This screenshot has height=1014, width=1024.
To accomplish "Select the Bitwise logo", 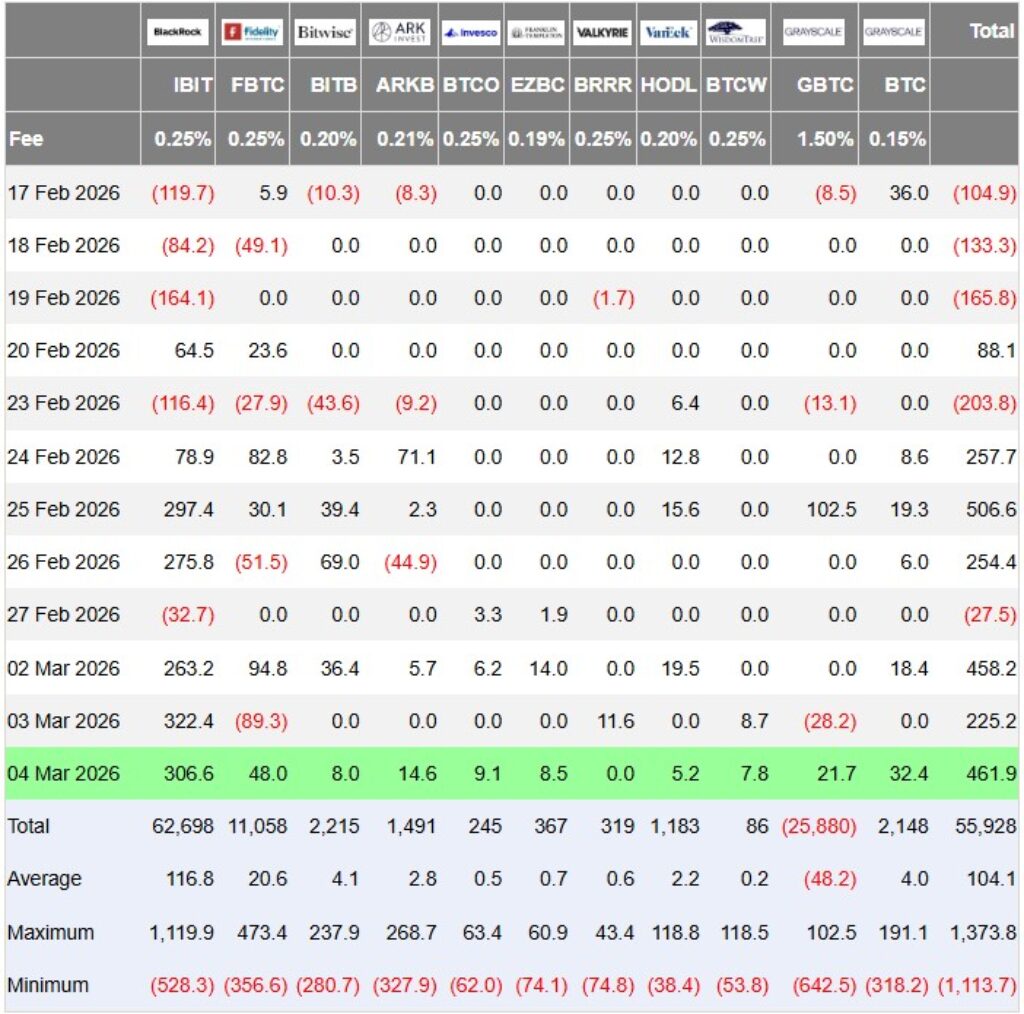I will tap(325, 32).
